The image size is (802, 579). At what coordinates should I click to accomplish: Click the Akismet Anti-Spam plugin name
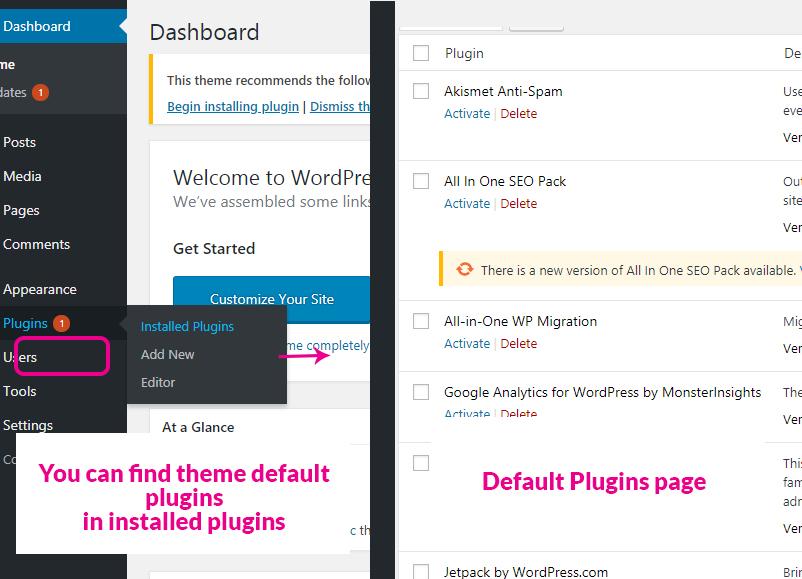503,91
